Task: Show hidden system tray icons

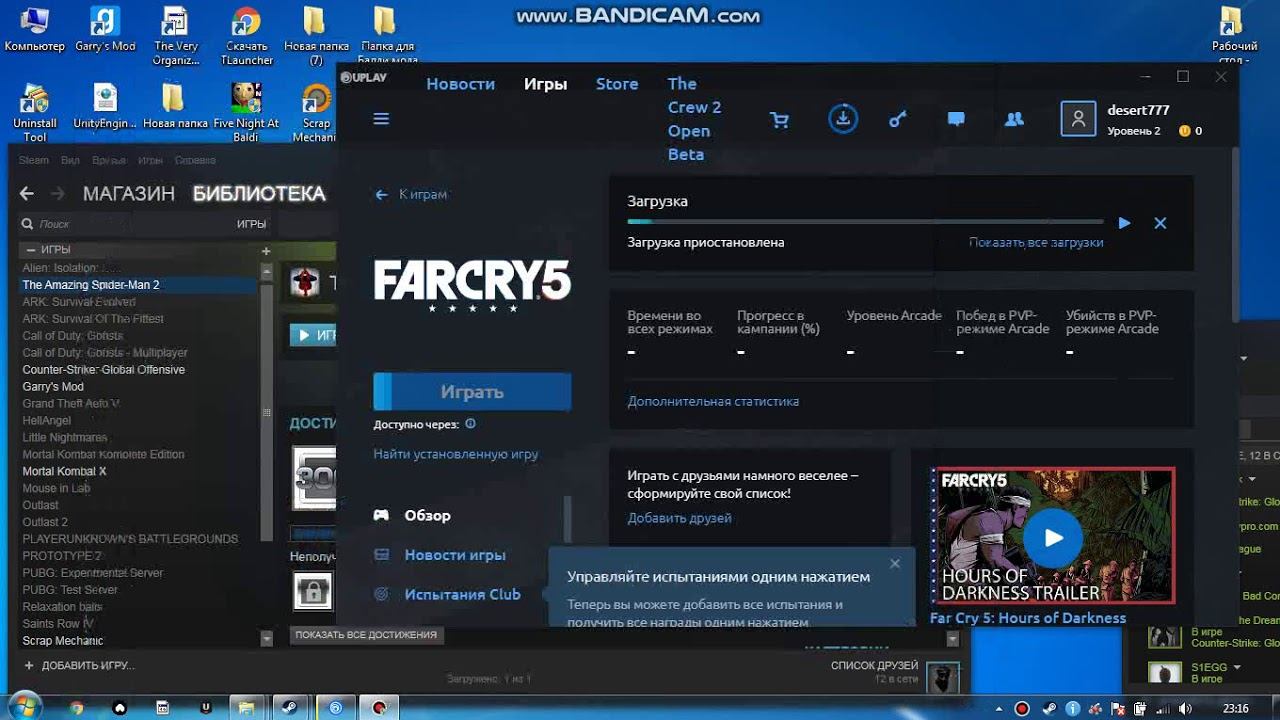Action: pos(999,708)
